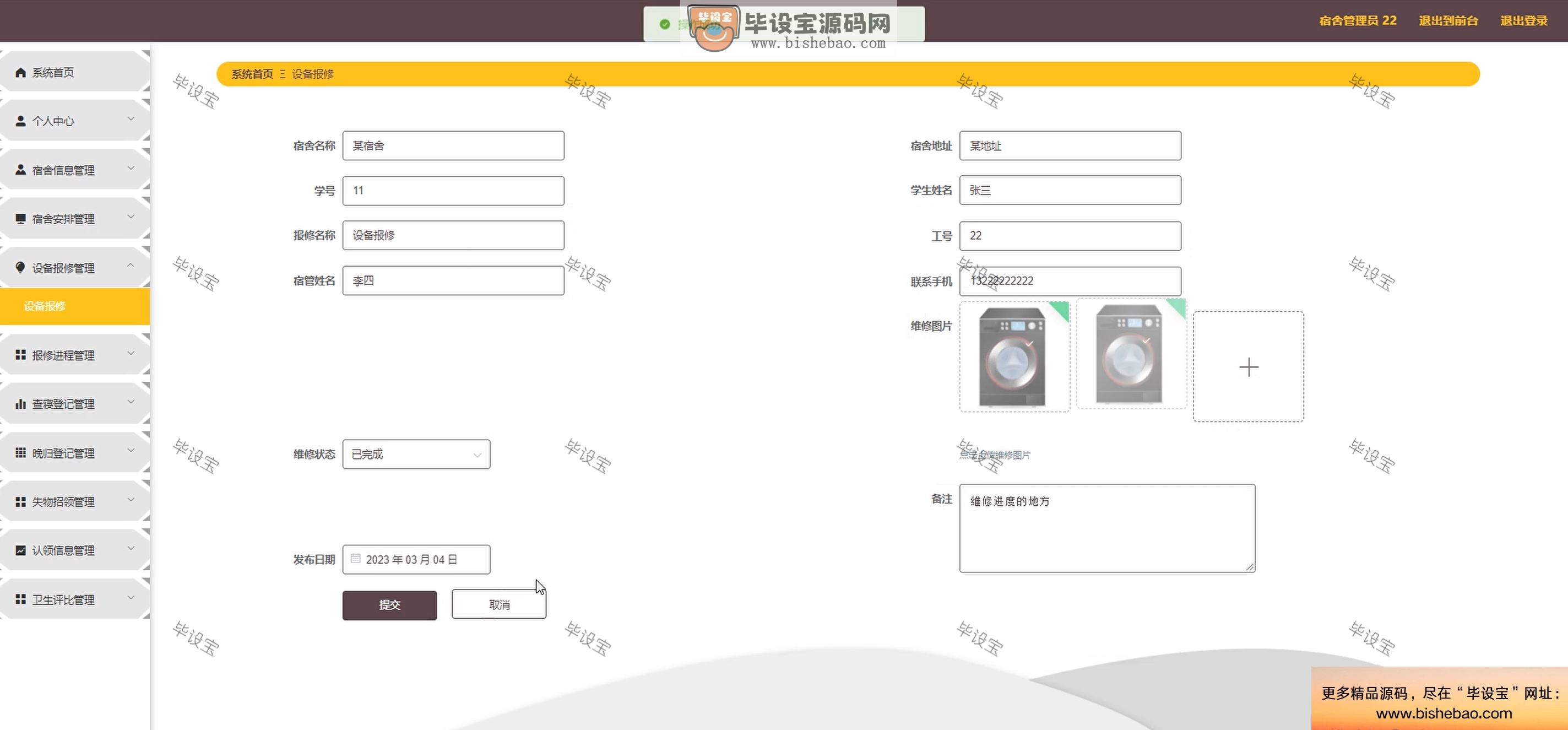Click the calendar icon in 发布日期 field
The width and height of the screenshot is (1568, 730).
(356, 558)
